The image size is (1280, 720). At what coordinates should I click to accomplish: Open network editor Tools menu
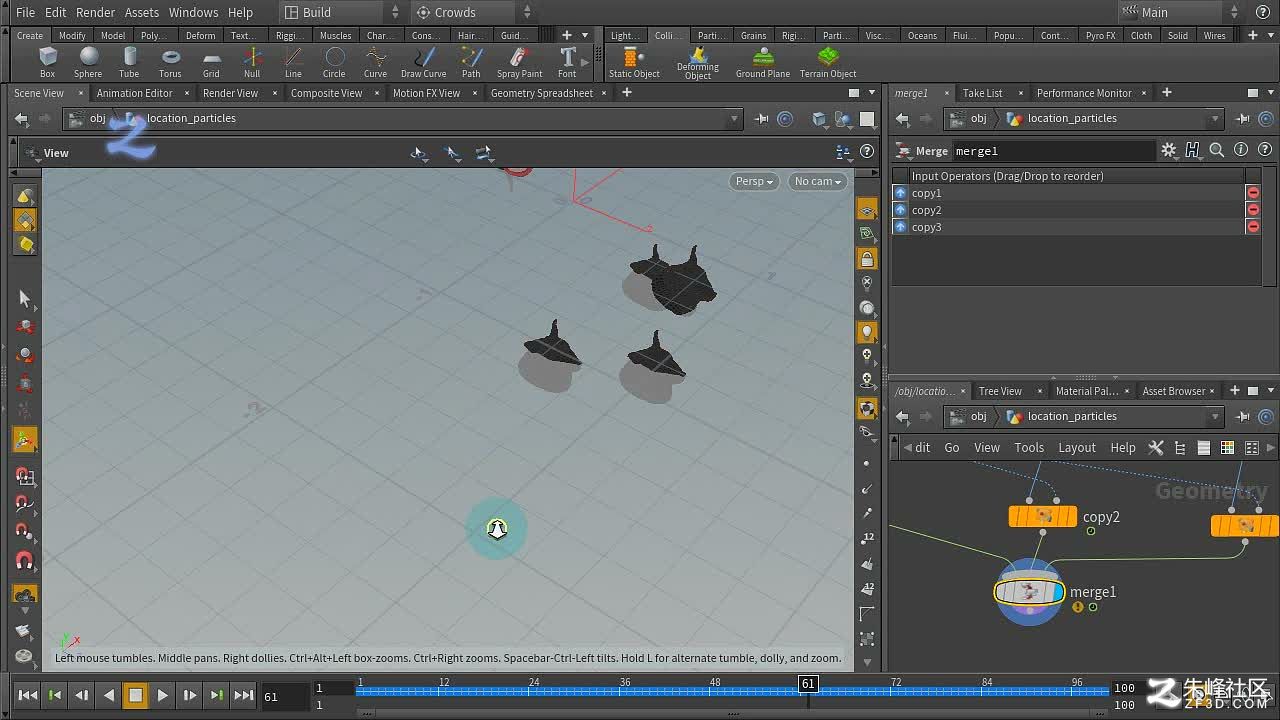pyautogui.click(x=1029, y=447)
